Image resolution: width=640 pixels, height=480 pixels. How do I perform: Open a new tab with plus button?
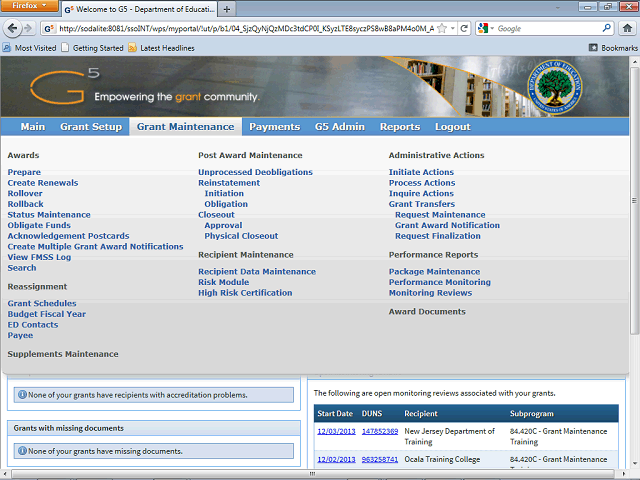coord(227,8)
